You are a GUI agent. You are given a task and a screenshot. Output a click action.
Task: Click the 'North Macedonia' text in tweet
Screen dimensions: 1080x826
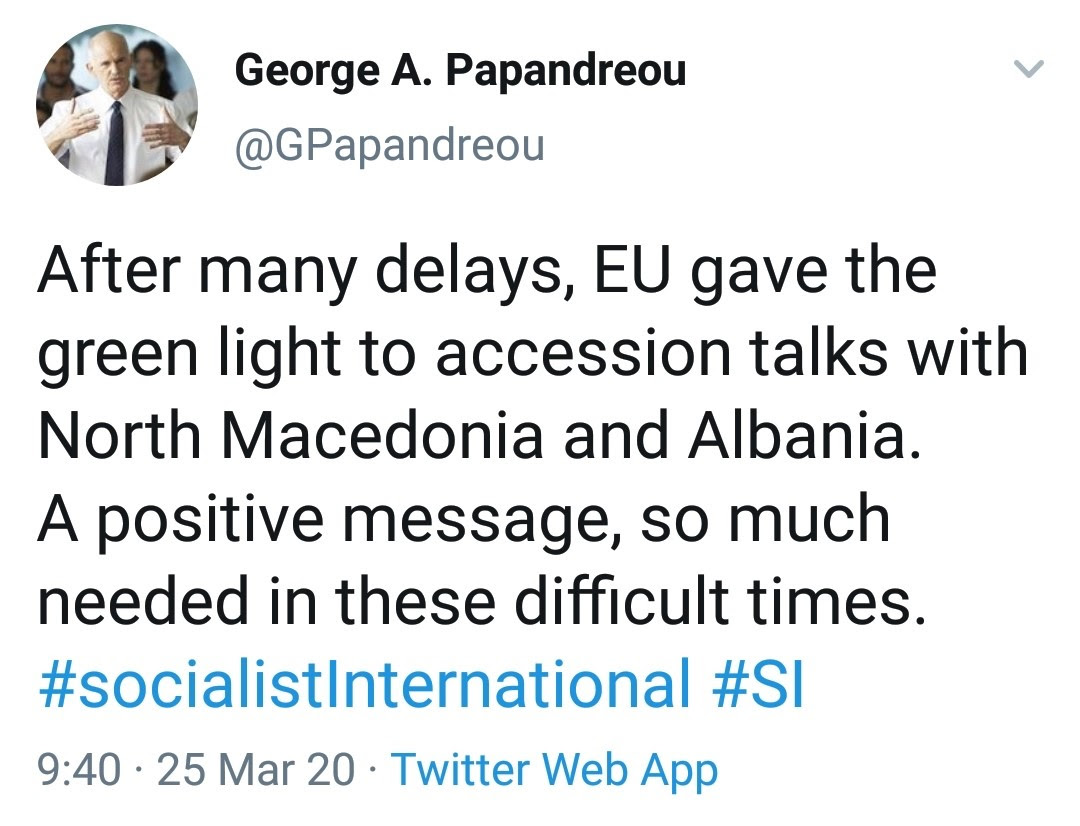(x=290, y=436)
